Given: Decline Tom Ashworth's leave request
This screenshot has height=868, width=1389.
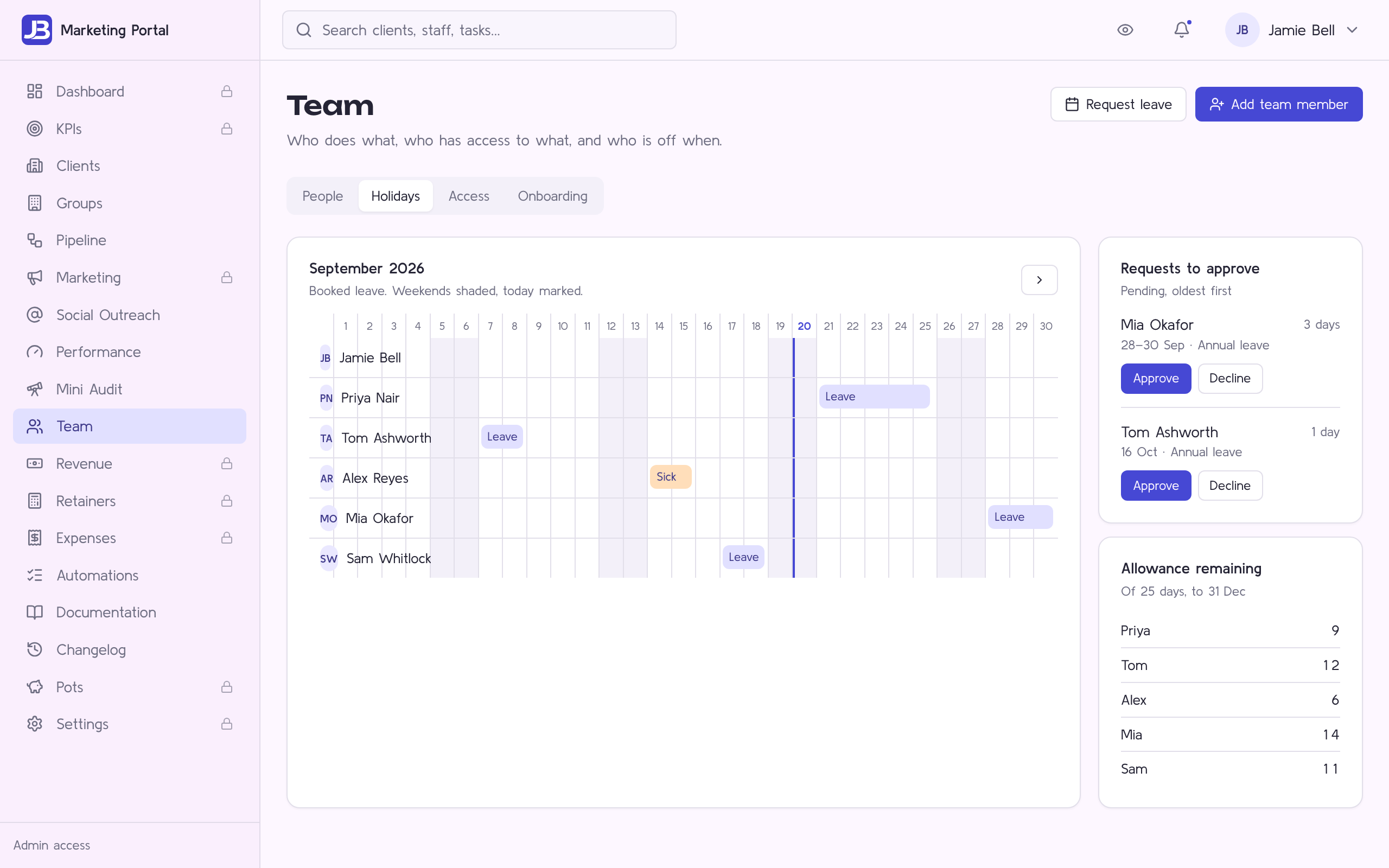Looking at the screenshot, I should [x=1230, y=486].
